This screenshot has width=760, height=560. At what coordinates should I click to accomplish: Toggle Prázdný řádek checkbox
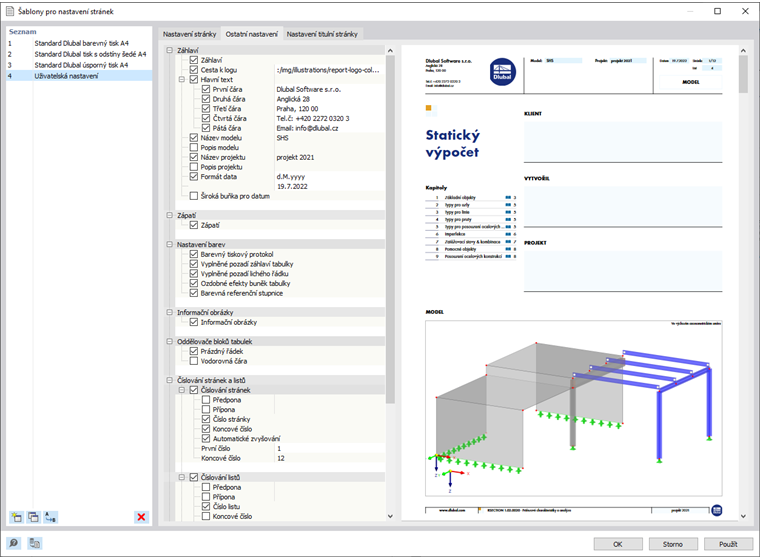(x=194, y=351)
